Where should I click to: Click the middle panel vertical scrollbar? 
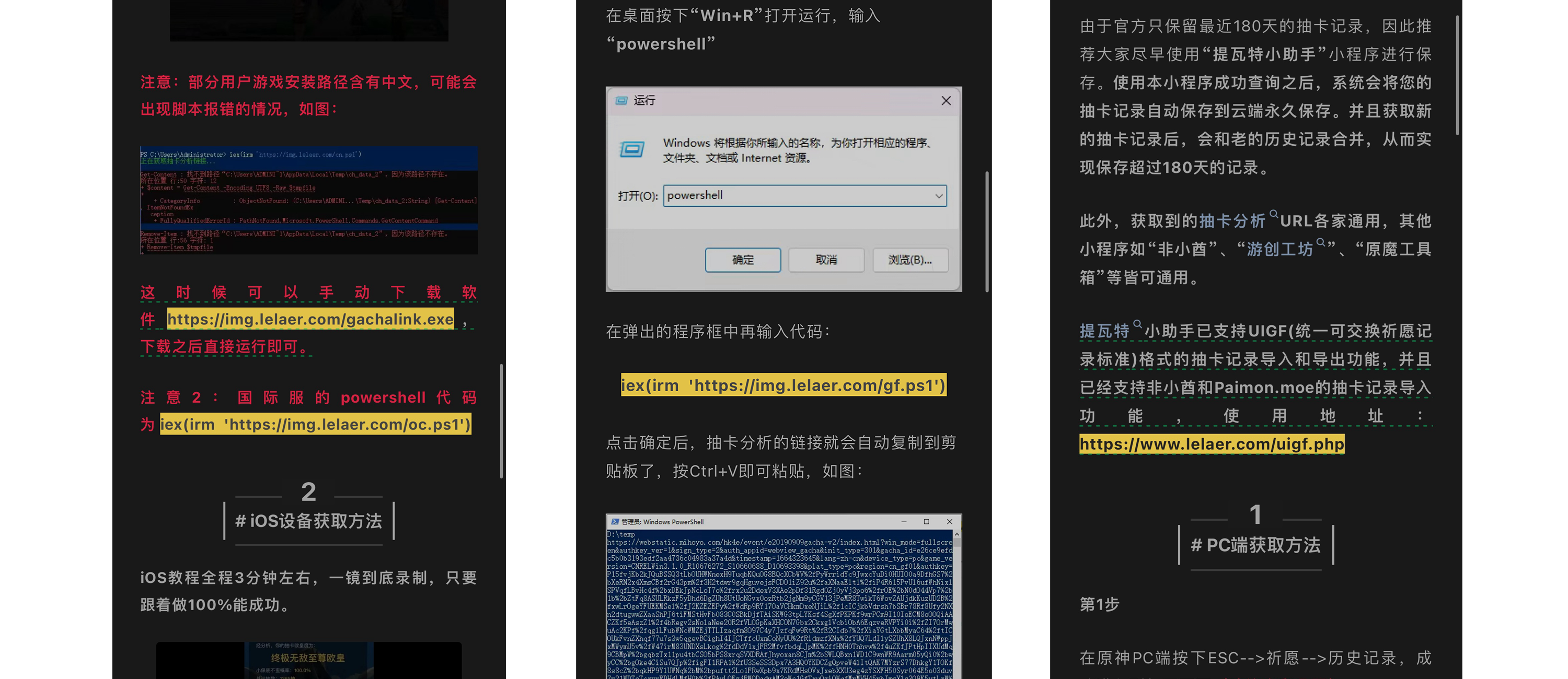point(987,232)
